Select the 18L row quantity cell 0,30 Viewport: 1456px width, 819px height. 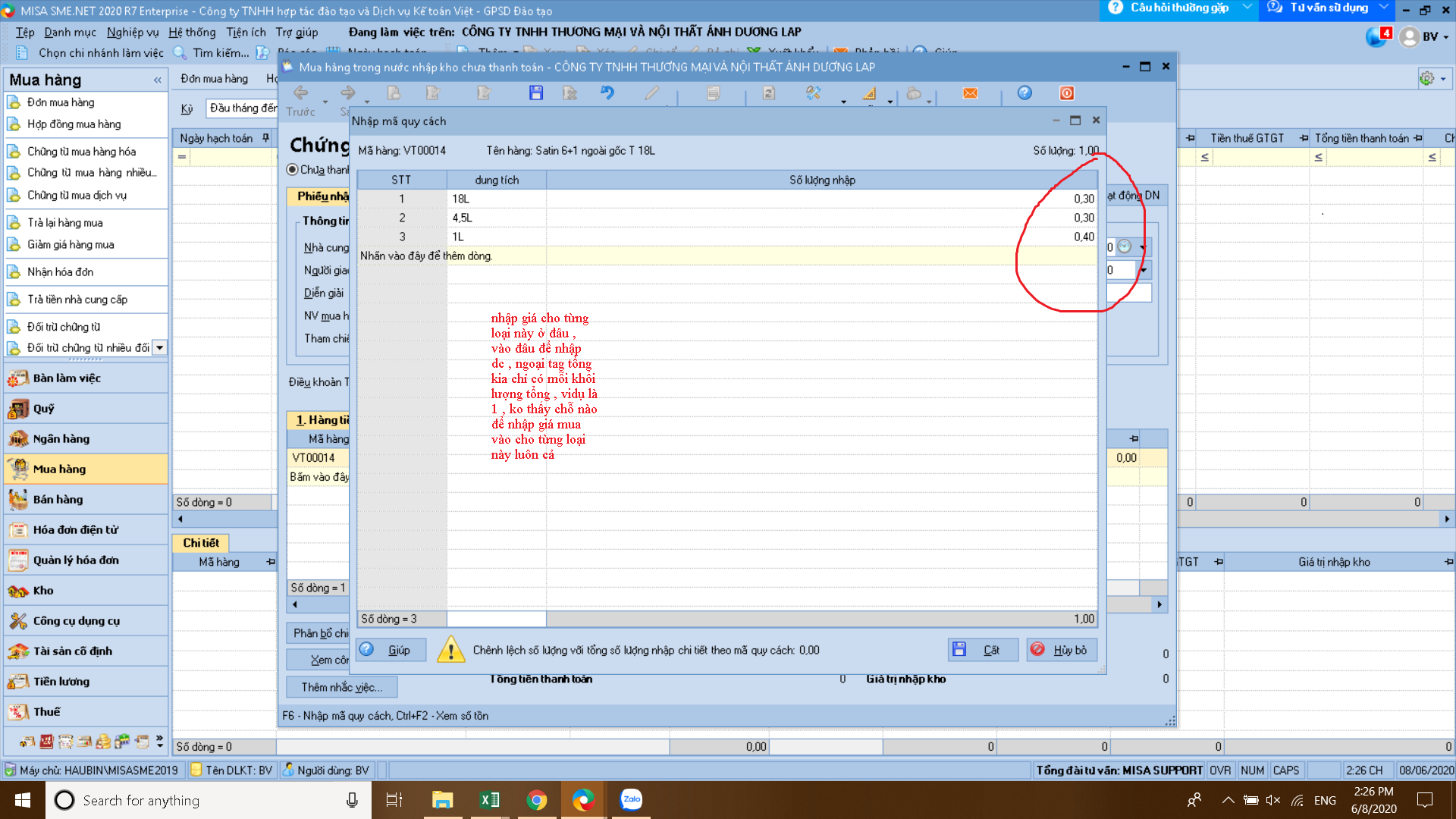coord(821,199)
